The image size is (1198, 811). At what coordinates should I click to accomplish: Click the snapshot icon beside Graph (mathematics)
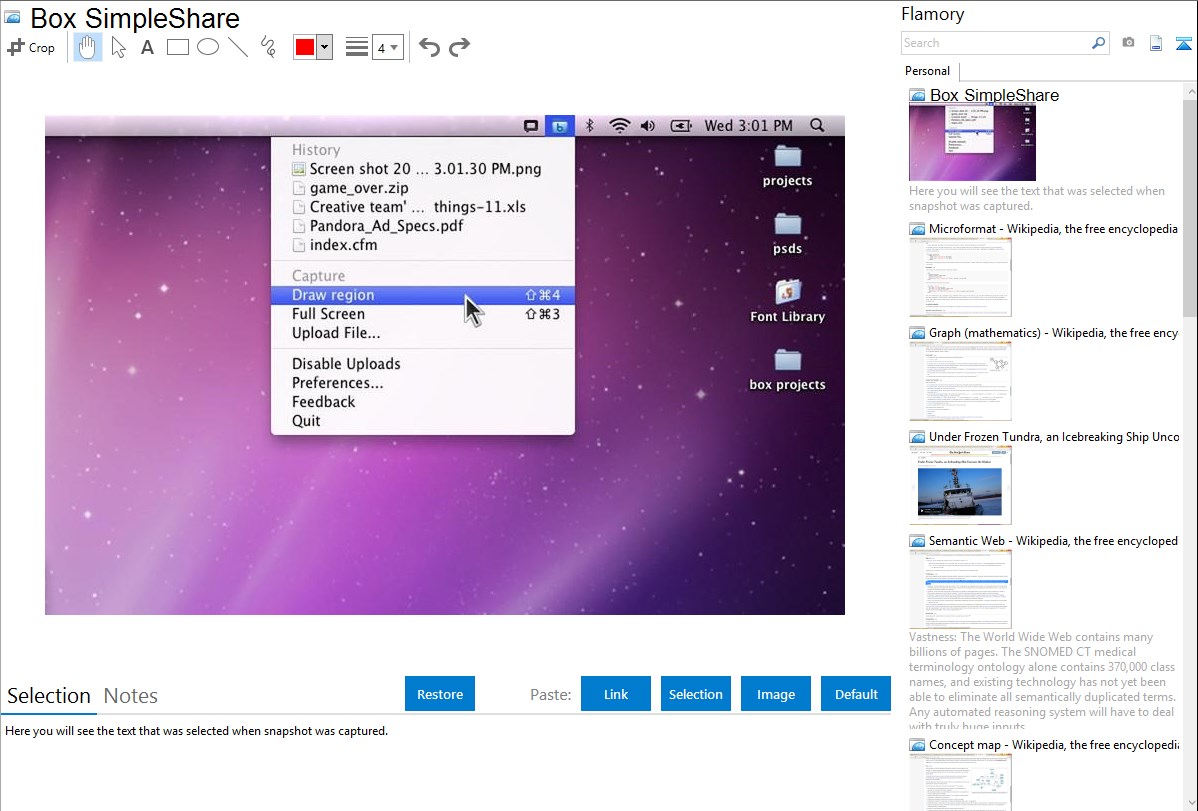(917, 333)
